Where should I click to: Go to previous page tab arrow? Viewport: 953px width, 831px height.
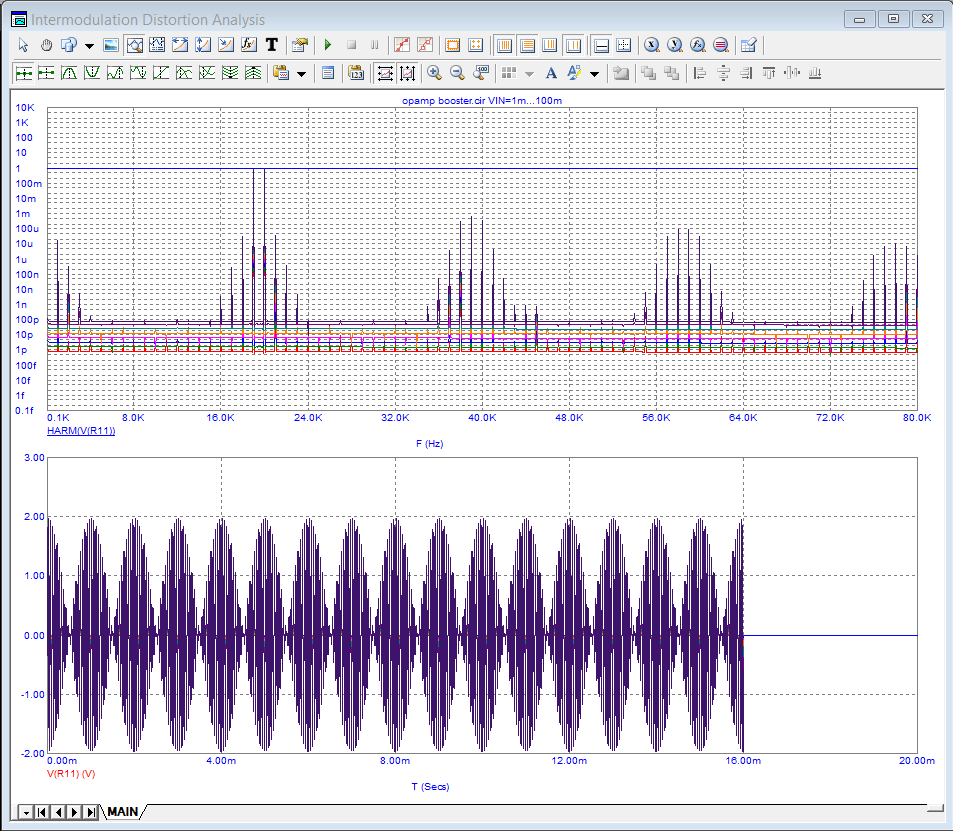point(58,812)
